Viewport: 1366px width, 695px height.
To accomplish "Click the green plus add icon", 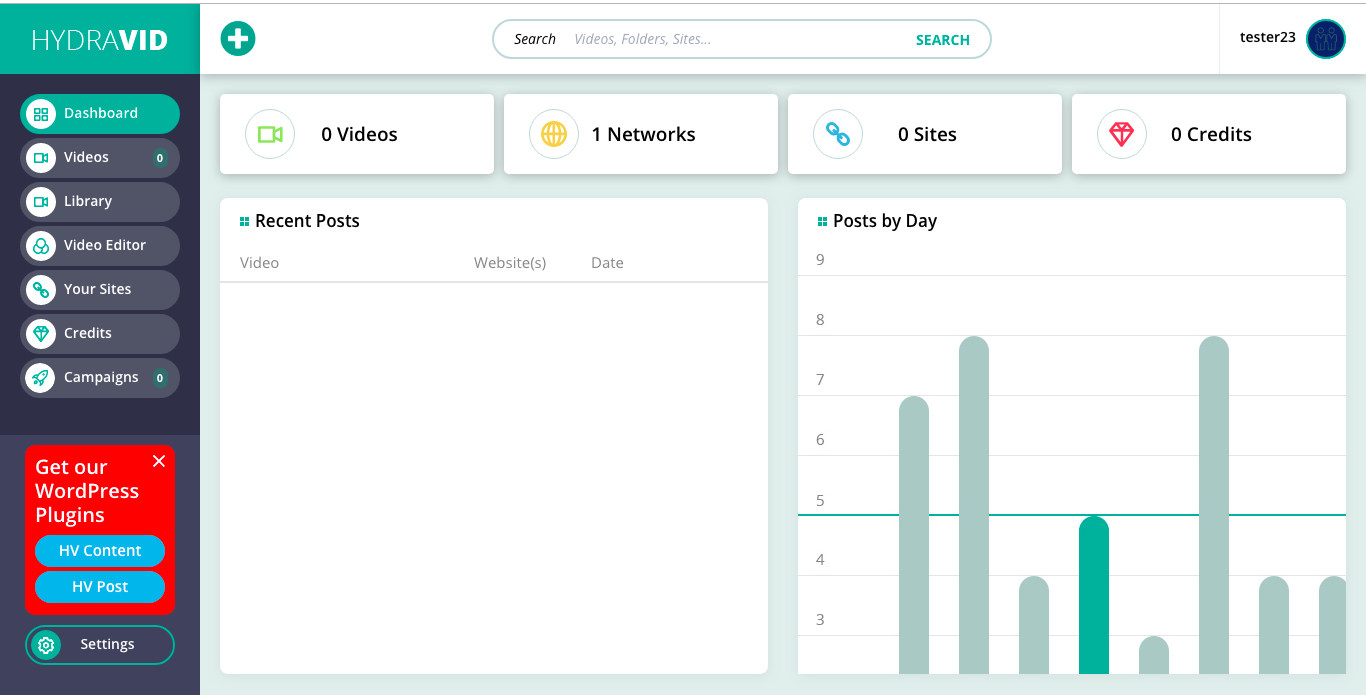I will click(238, 39).
